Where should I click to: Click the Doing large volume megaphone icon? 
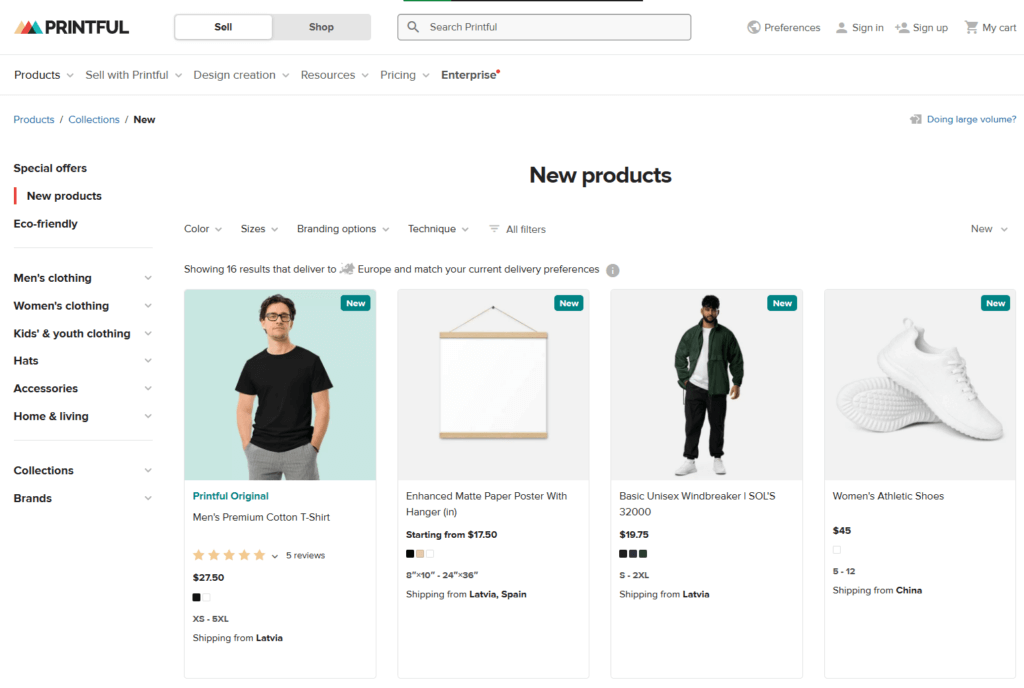pyautogui.click(x=917, y=119)
